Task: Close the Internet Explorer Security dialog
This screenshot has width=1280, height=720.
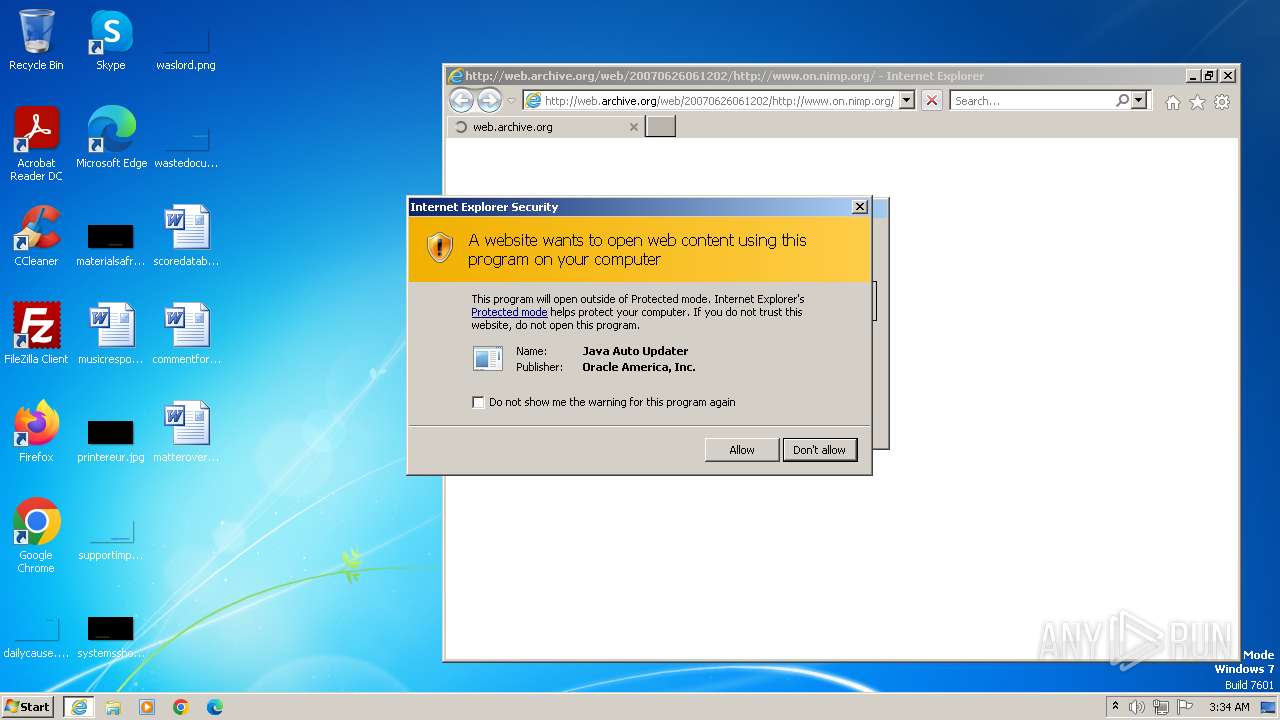Action: coord(859,207)
